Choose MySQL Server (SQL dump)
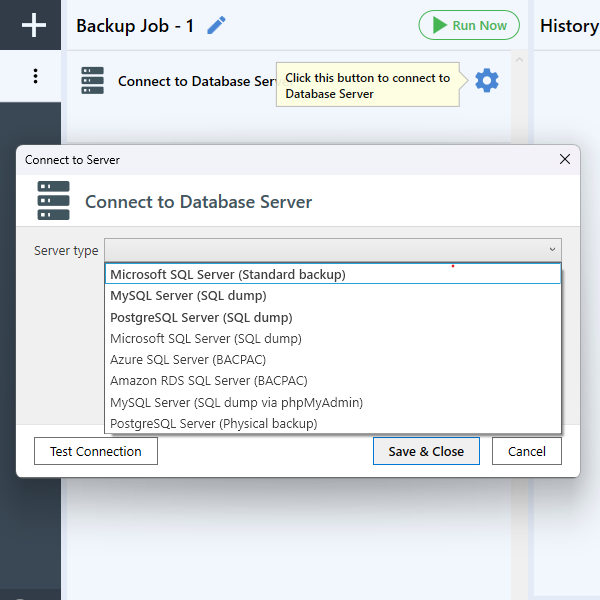The width and height of the screenshot is (600, 600). [x=333, y=295]
